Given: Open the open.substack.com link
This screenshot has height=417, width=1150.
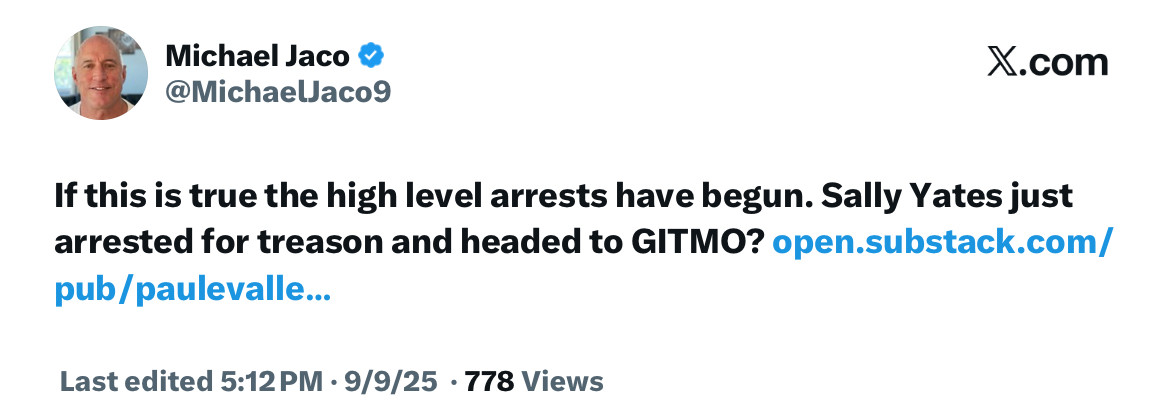Looking at the screenshot, I should pyautogui.click(x=942, y=243).
